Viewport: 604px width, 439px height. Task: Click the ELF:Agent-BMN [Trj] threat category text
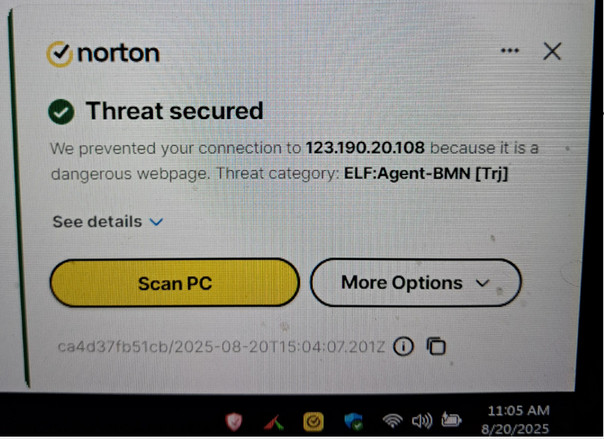point(426,173)
